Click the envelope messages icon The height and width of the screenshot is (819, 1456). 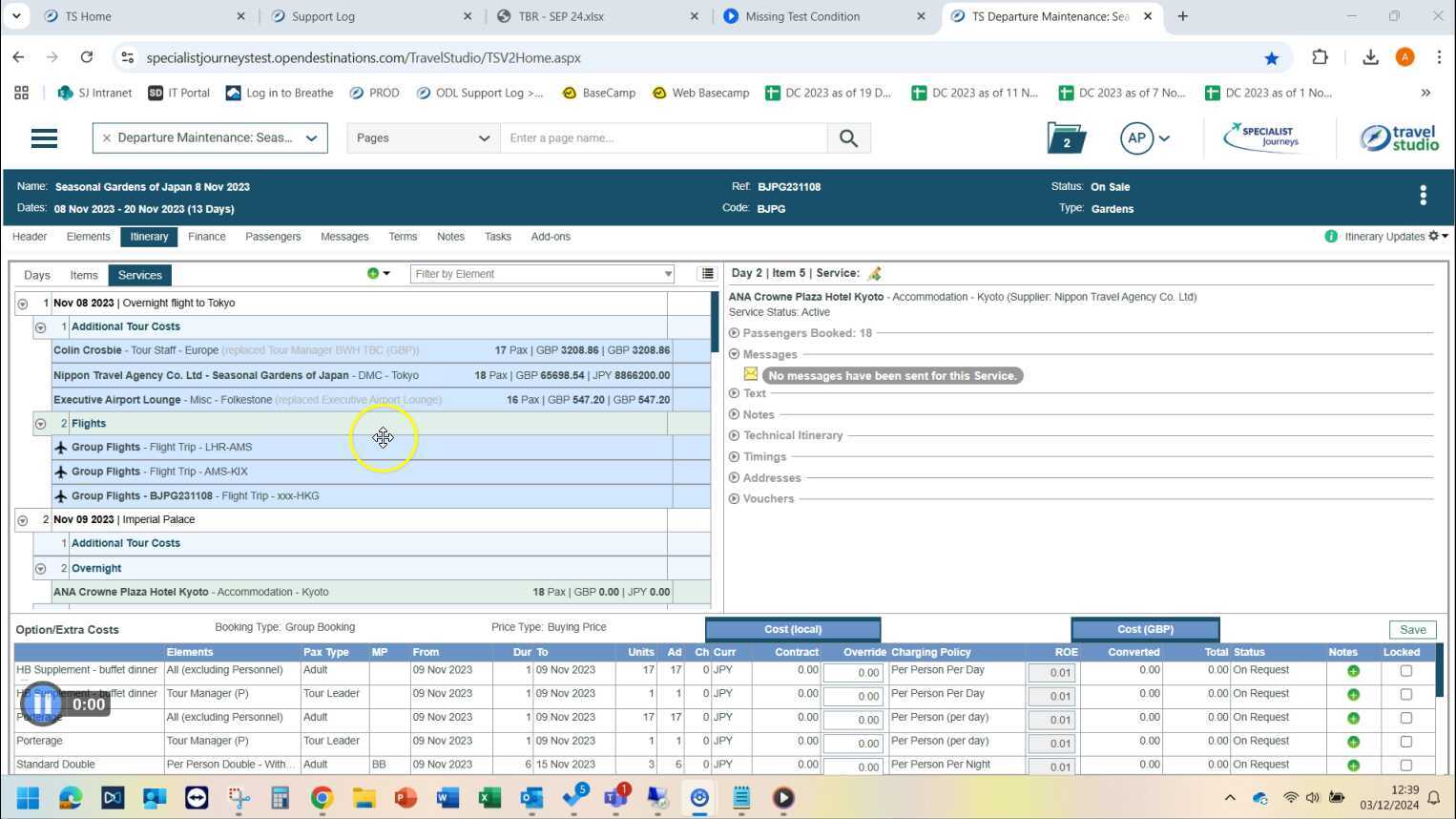[x=751, y=374]
